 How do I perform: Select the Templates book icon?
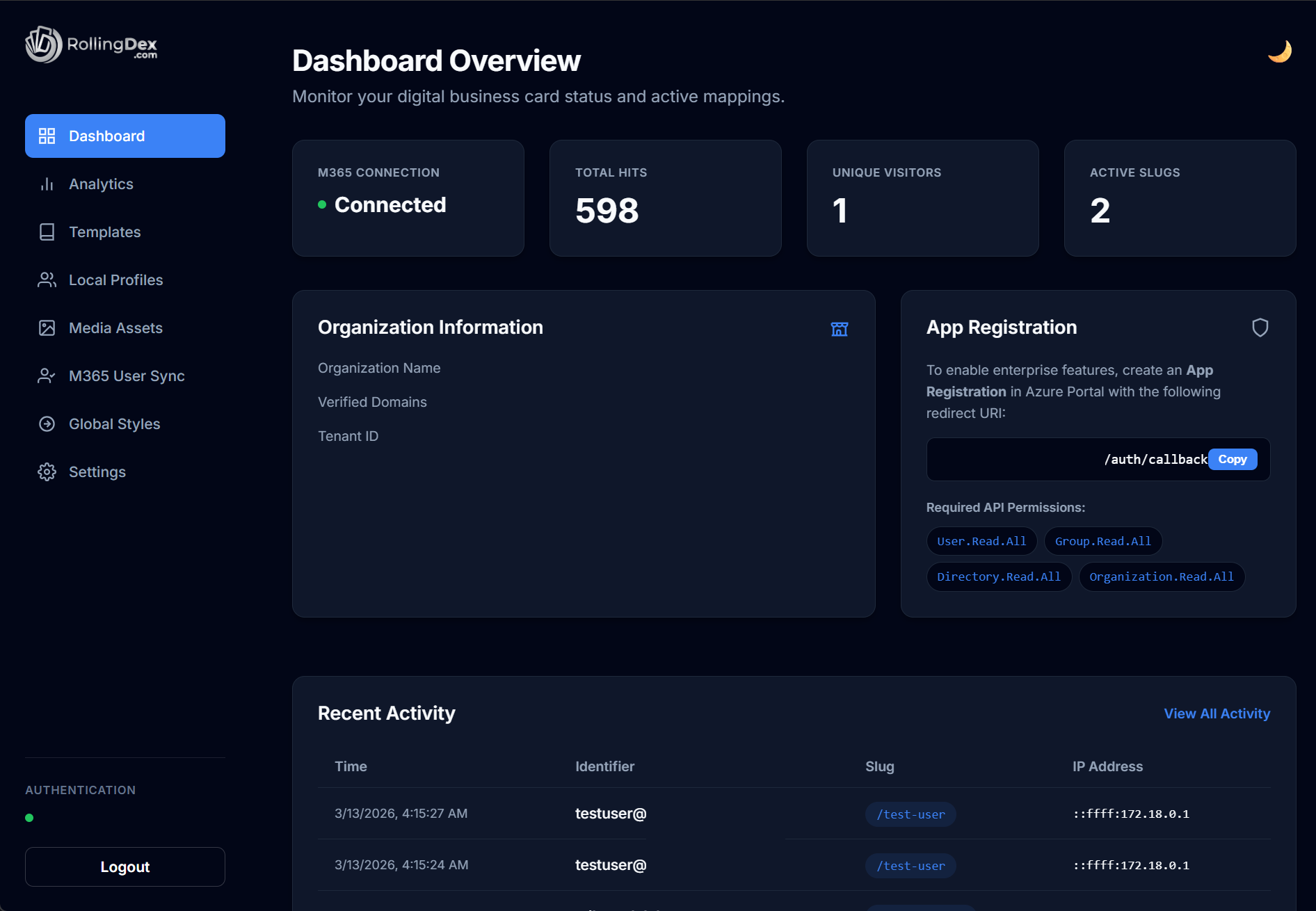pos(47,232)
